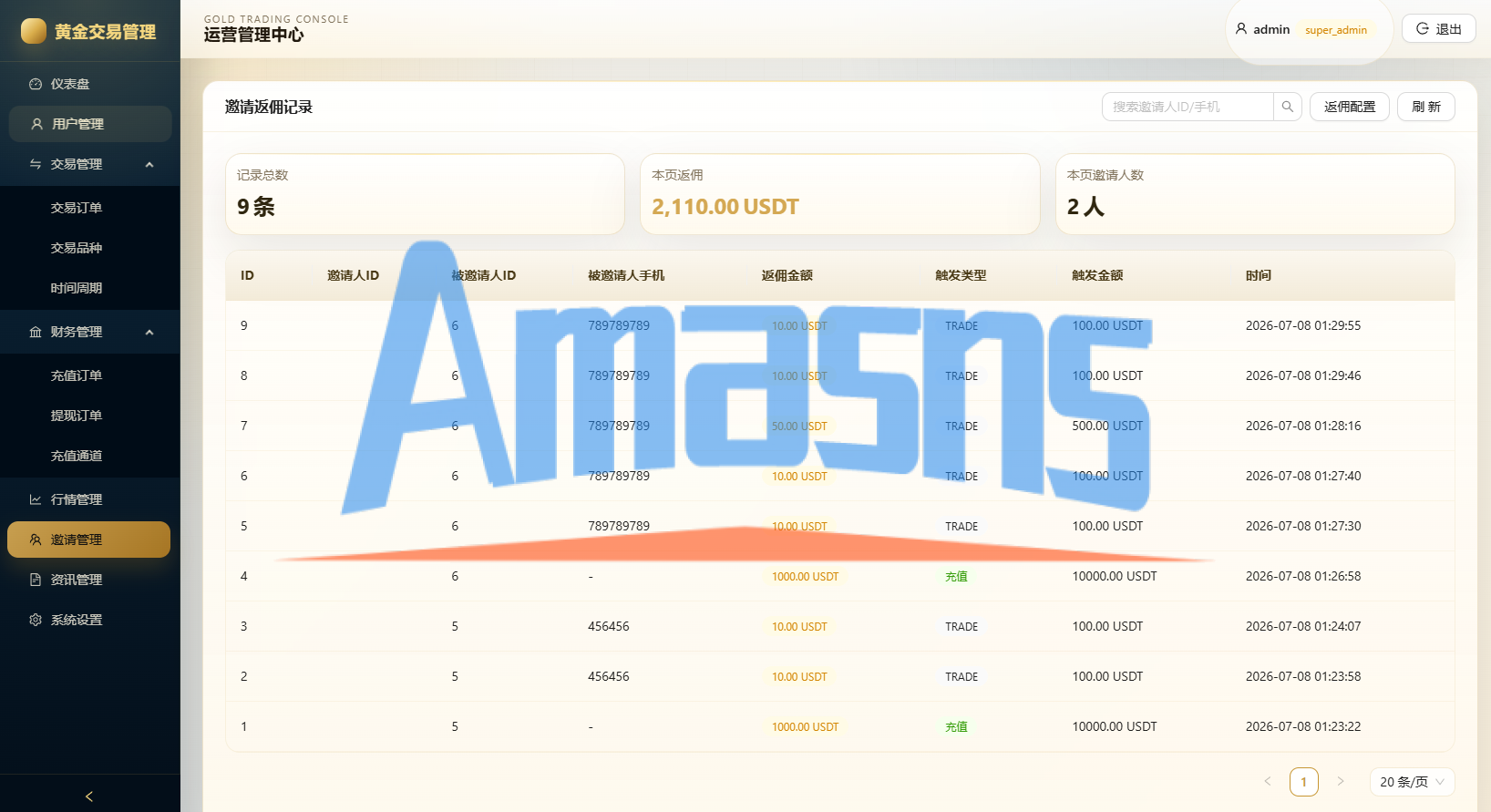
Task: Click the 触发类型 column header
Action: point(961,275)
